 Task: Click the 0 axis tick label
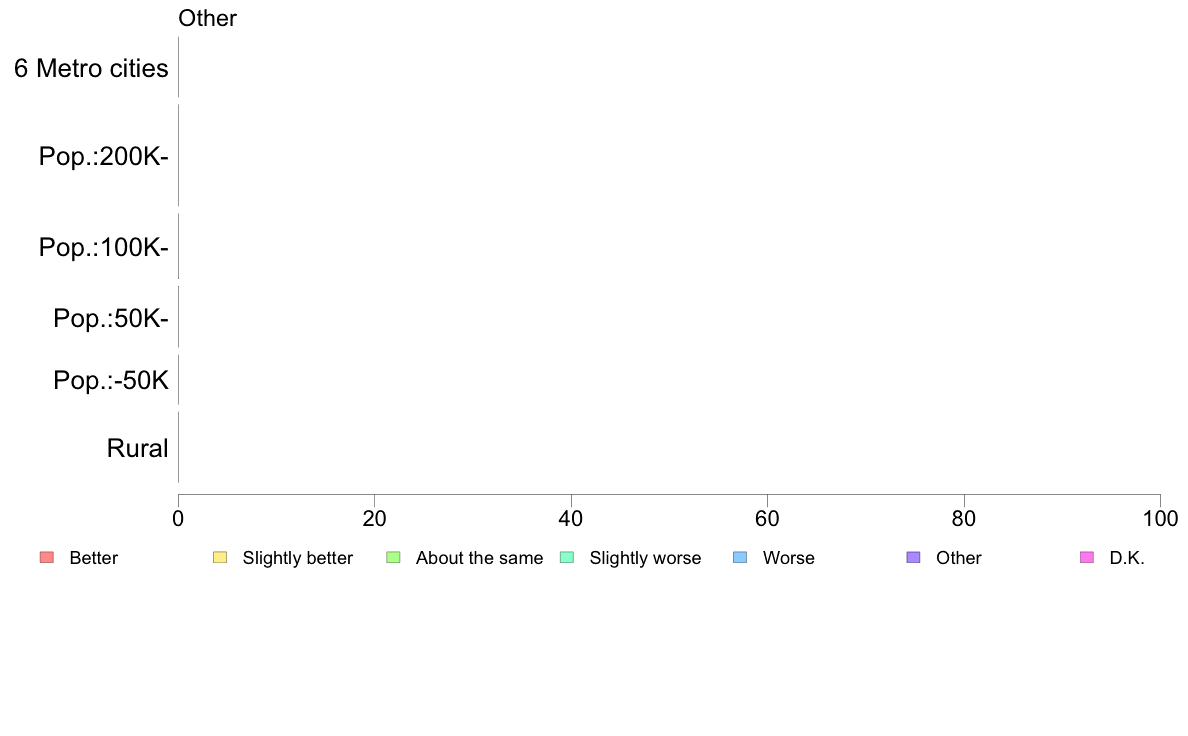[x=178, y=518]
